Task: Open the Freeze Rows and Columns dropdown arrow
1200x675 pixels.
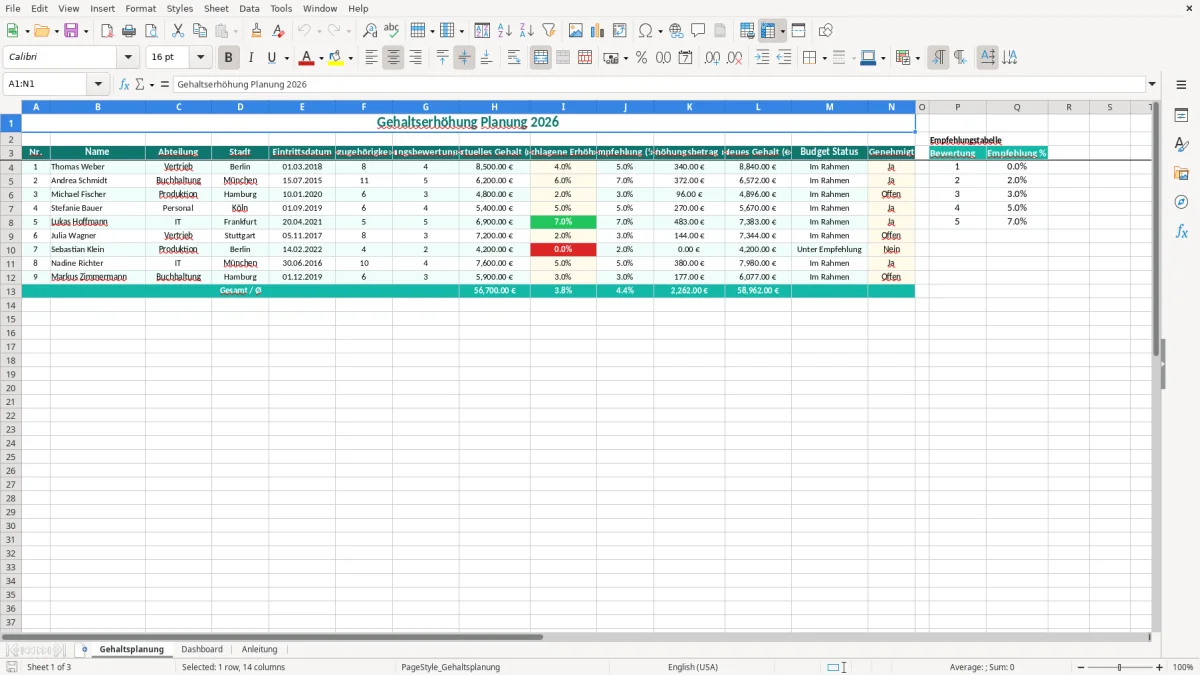Action: tap(783, 31)
